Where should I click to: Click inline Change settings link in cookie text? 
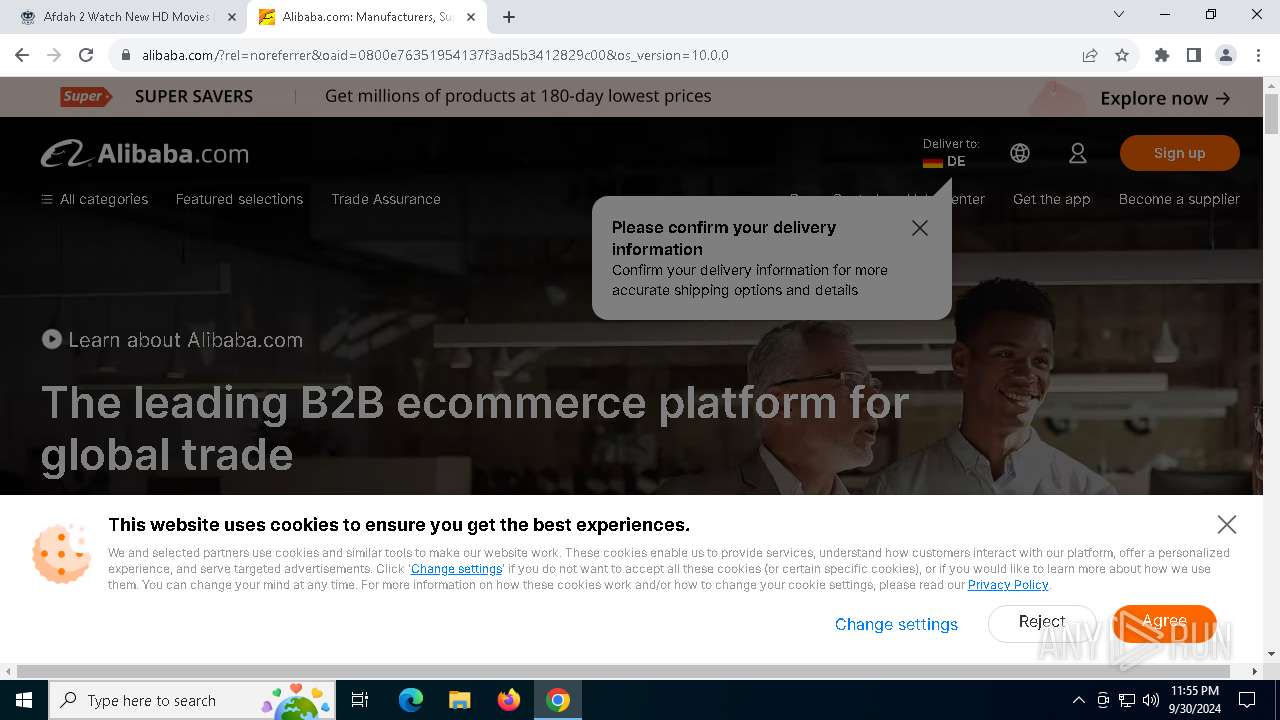[456, 569]
